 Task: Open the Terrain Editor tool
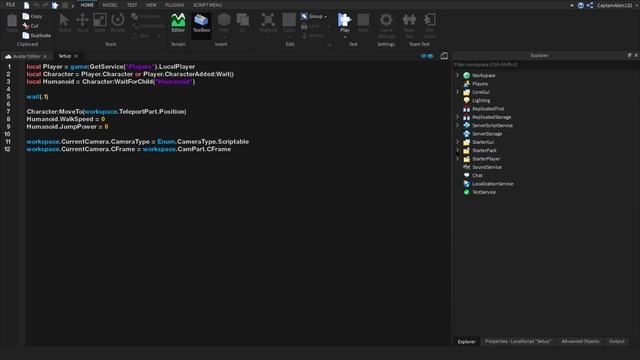tap(178, 23)
